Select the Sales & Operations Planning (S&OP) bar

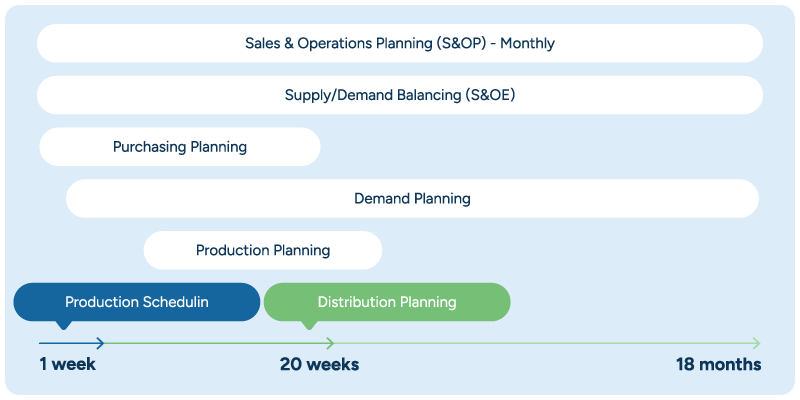tap(400, 44)
